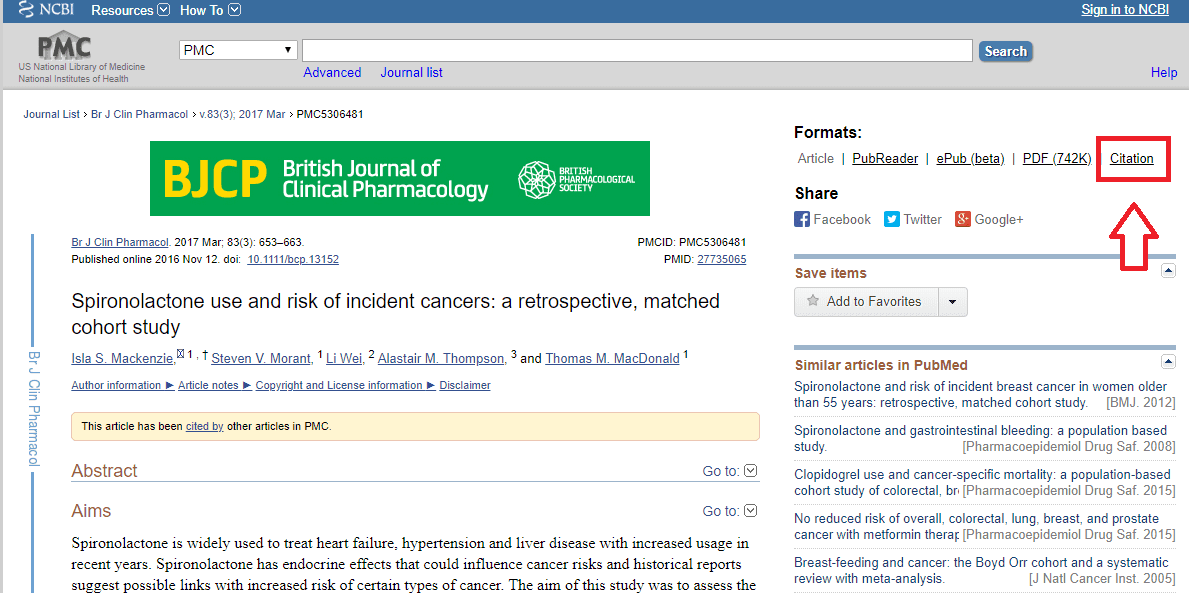
Task: Open metformin therapy cancer risk article
Action: click(977, 526)
